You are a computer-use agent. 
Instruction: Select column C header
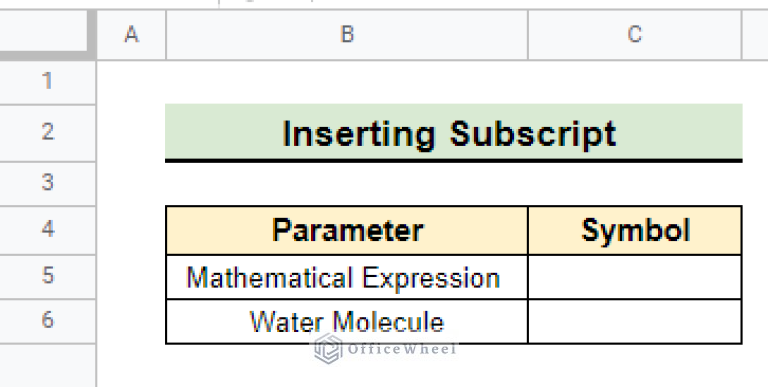point(635,35)
